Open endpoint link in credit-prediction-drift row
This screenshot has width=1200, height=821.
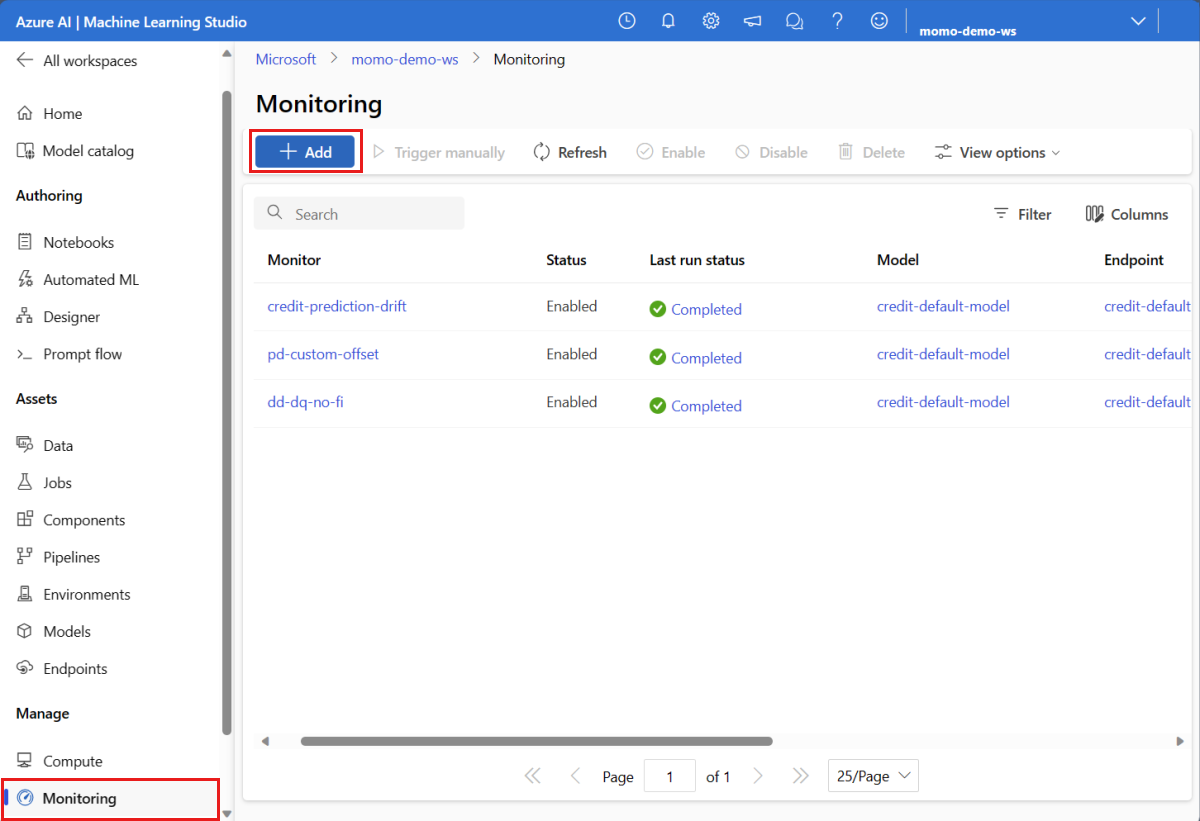coord(1147,306)
